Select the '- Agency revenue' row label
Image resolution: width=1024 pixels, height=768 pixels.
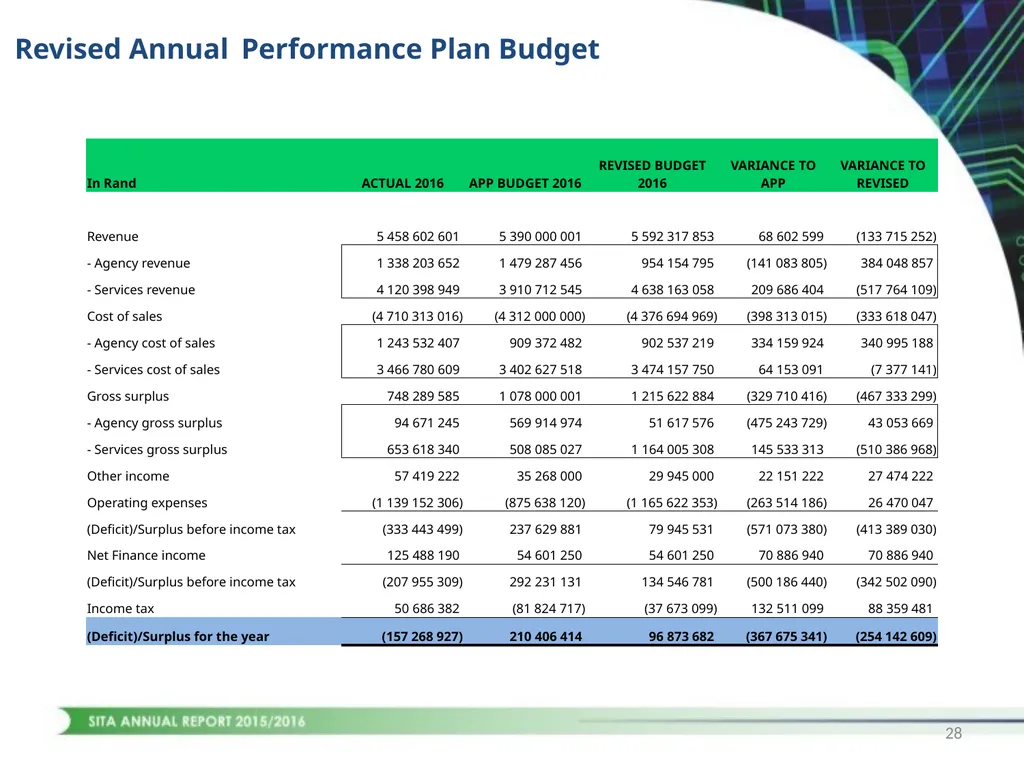point(138,263)
